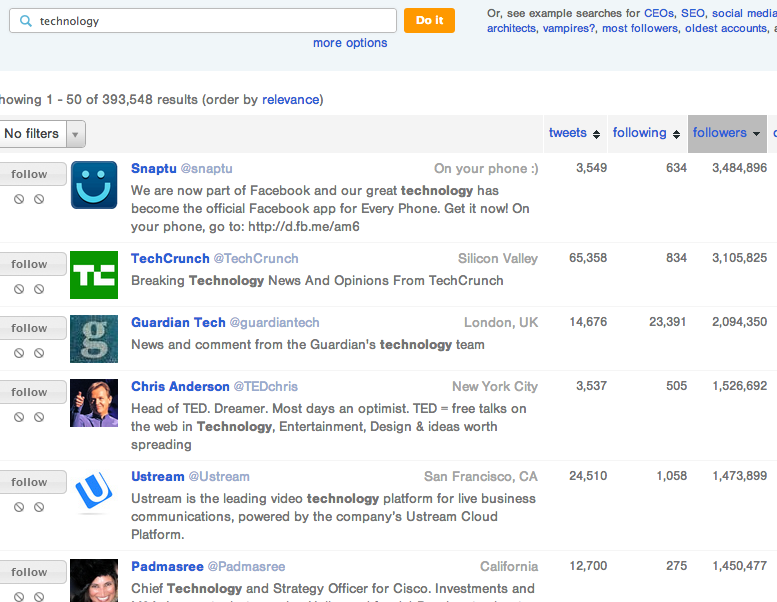Sort results by the followers column
This screenshot has height=602, width=777.
[x=726, y=133]
